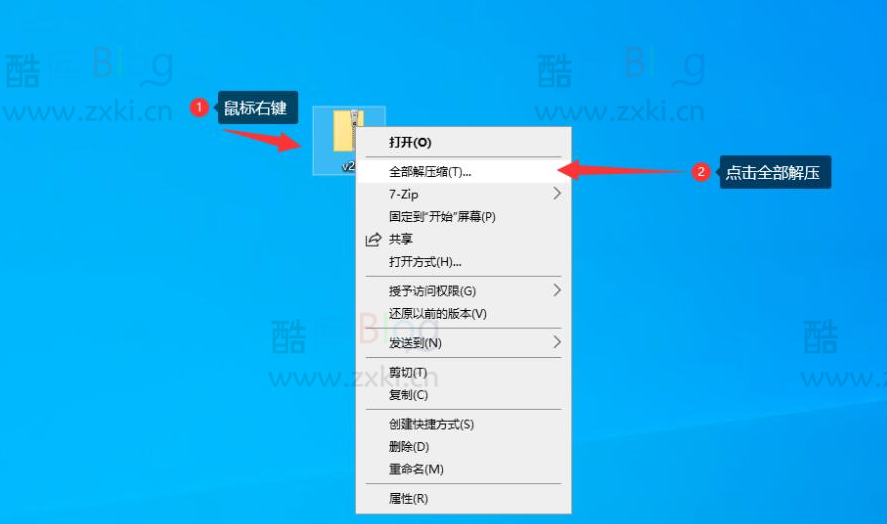Expand the 发送到 submenu chevron

click(x=557, y=342)
